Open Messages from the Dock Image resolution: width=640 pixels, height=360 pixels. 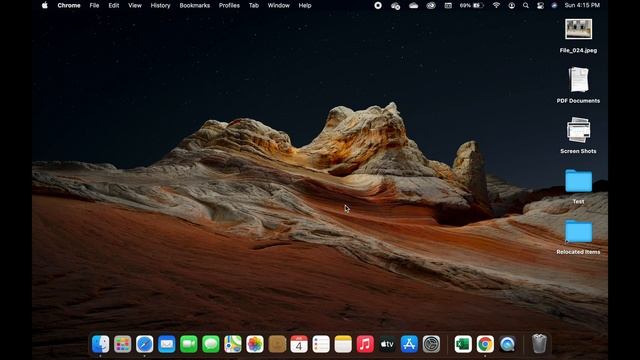tap(211, 344)
